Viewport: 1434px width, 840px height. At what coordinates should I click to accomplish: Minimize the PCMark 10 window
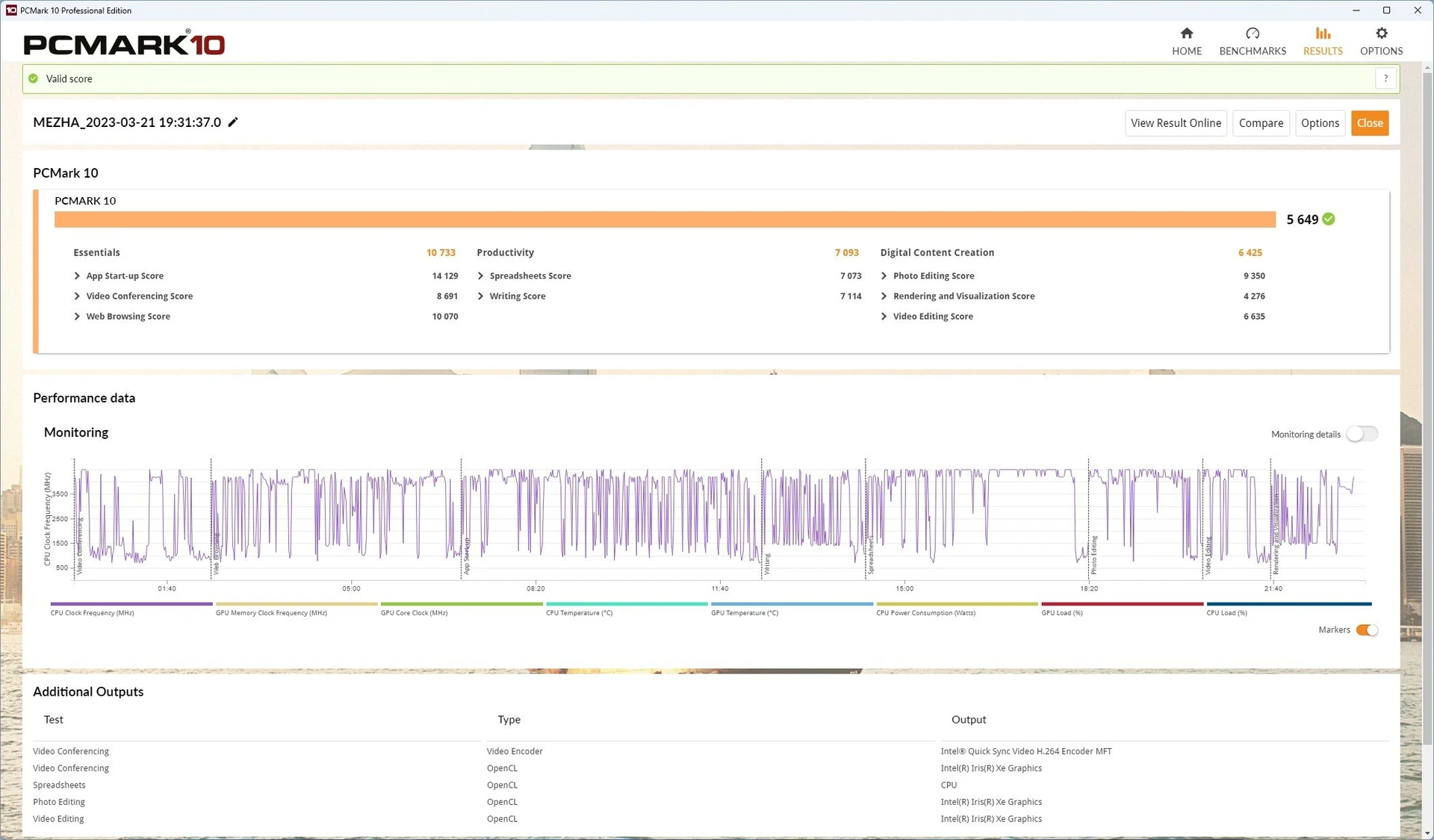click(x=1356, y=10)
